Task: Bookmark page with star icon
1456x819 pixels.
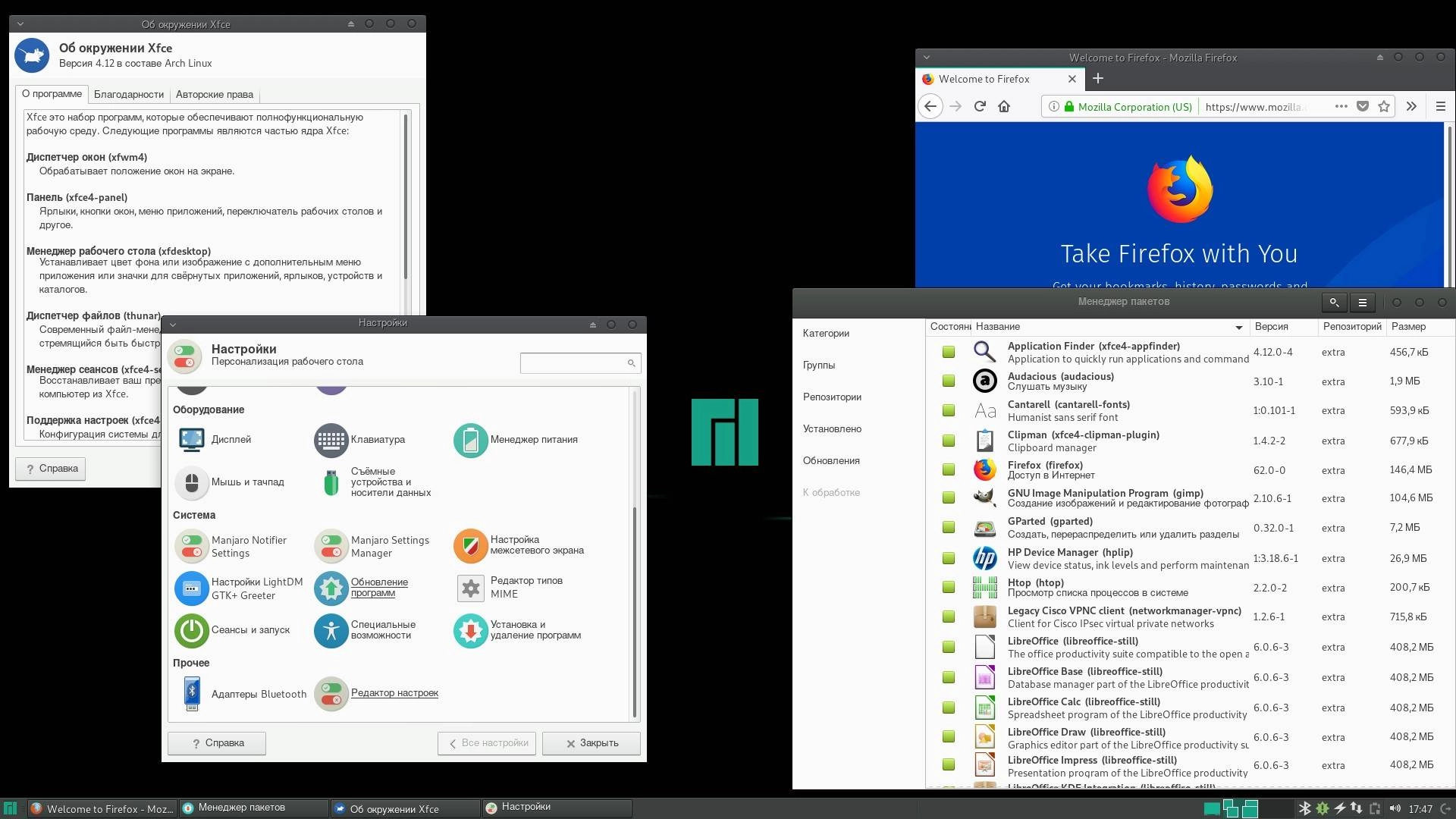Action: [1384, 107]
